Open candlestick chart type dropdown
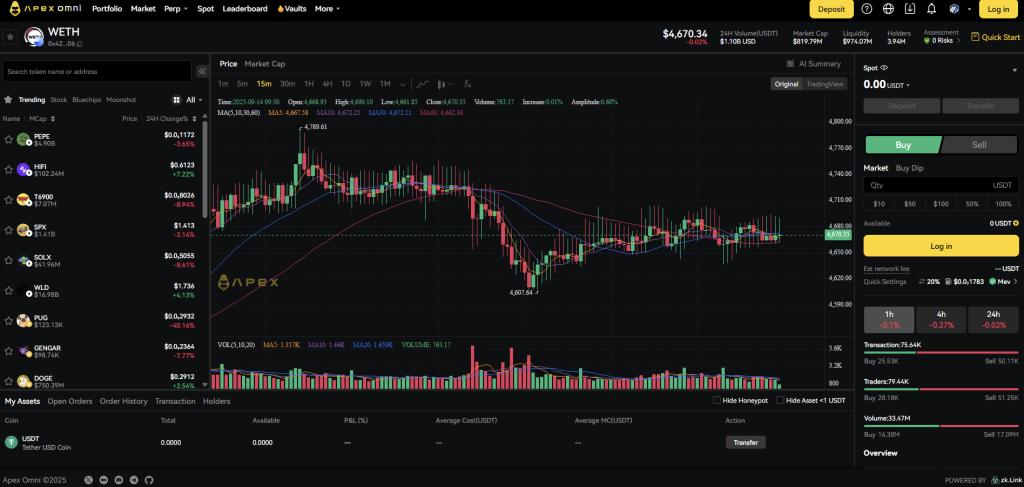Viewport: 1024px width, 487px height. tap(445, 84)
